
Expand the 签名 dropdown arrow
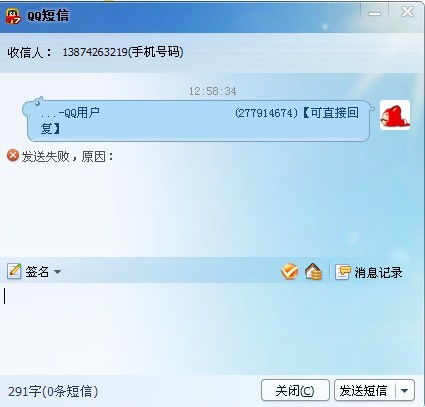point(57,272)
